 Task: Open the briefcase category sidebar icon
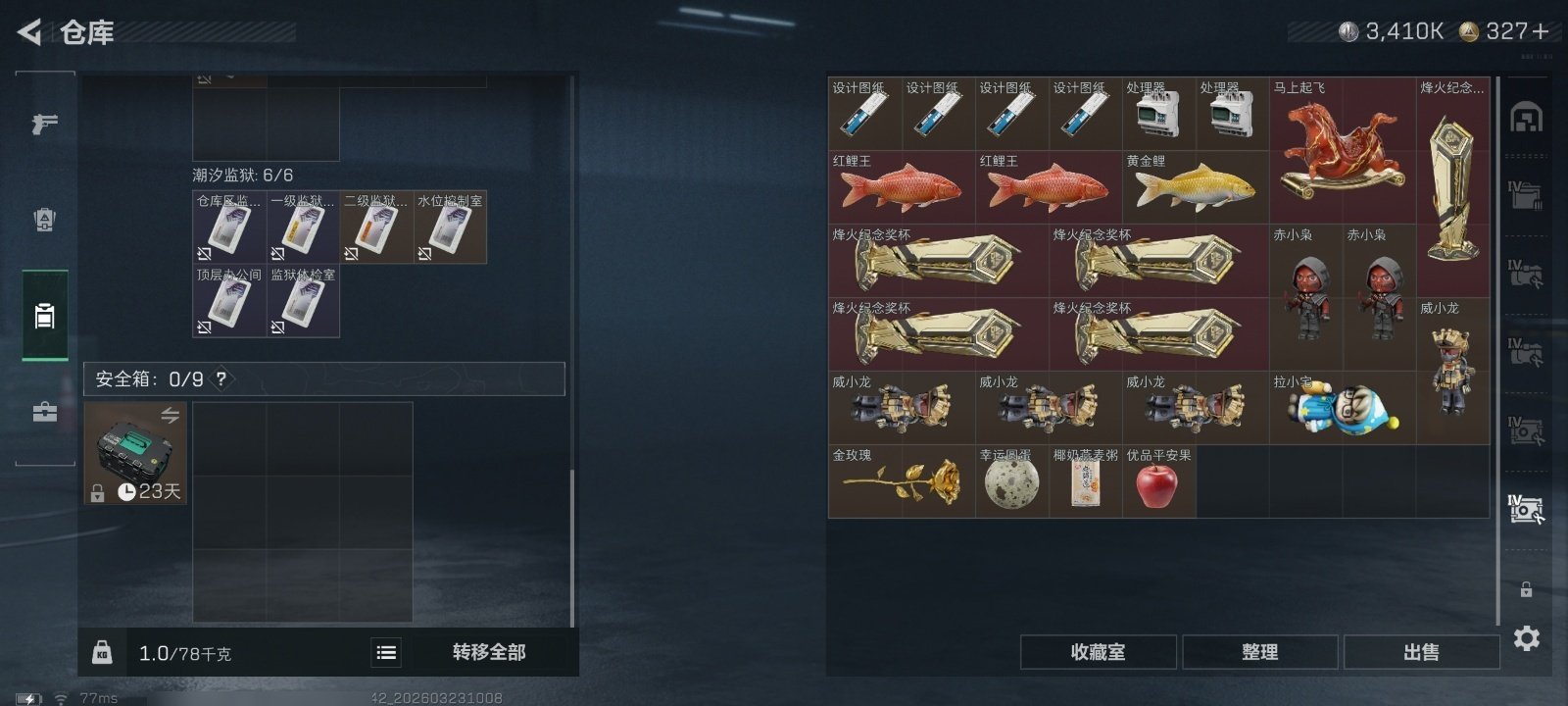pos(44,412)
